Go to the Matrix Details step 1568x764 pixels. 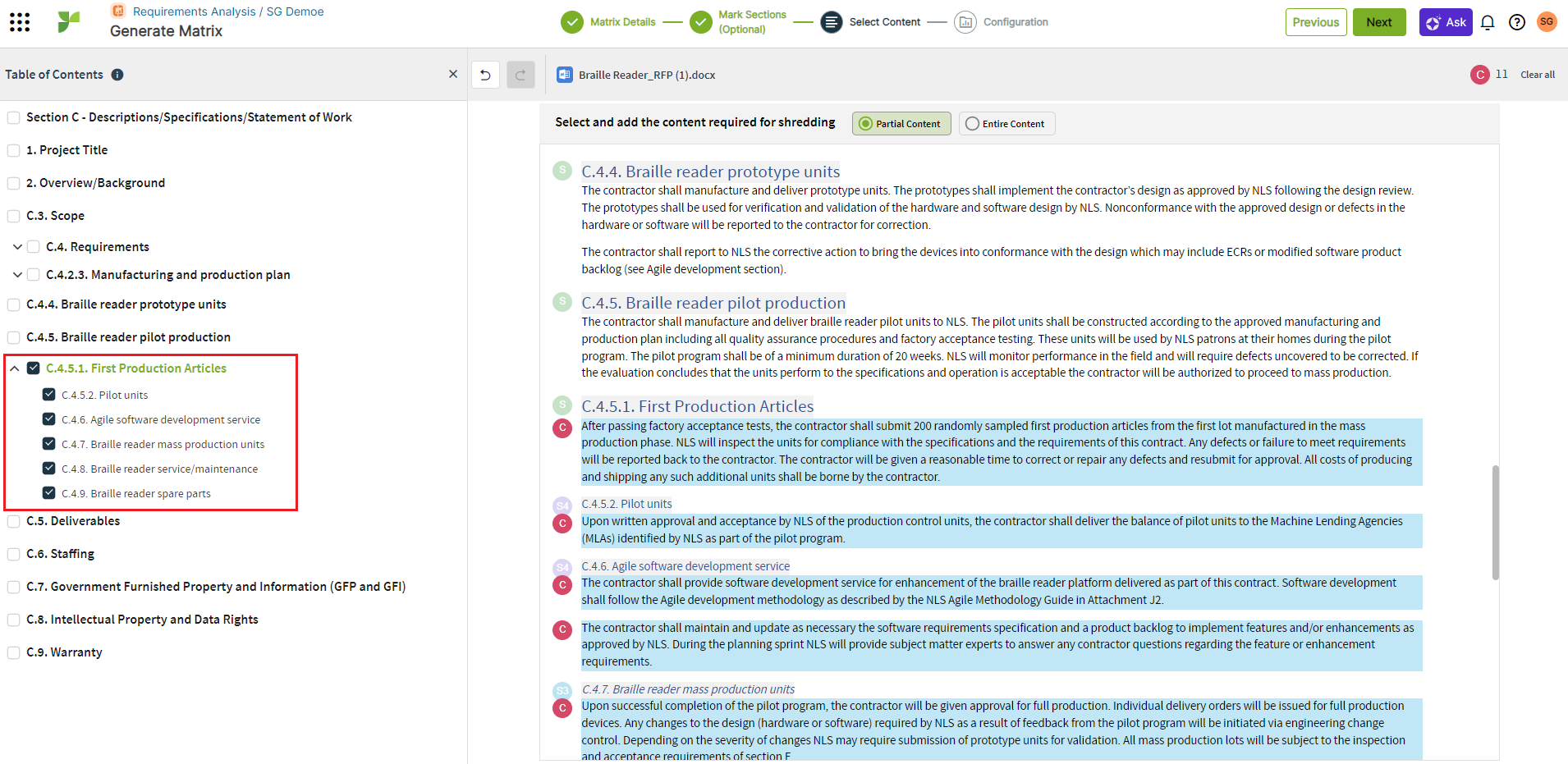pyautogui.click(x=622, y=22)
